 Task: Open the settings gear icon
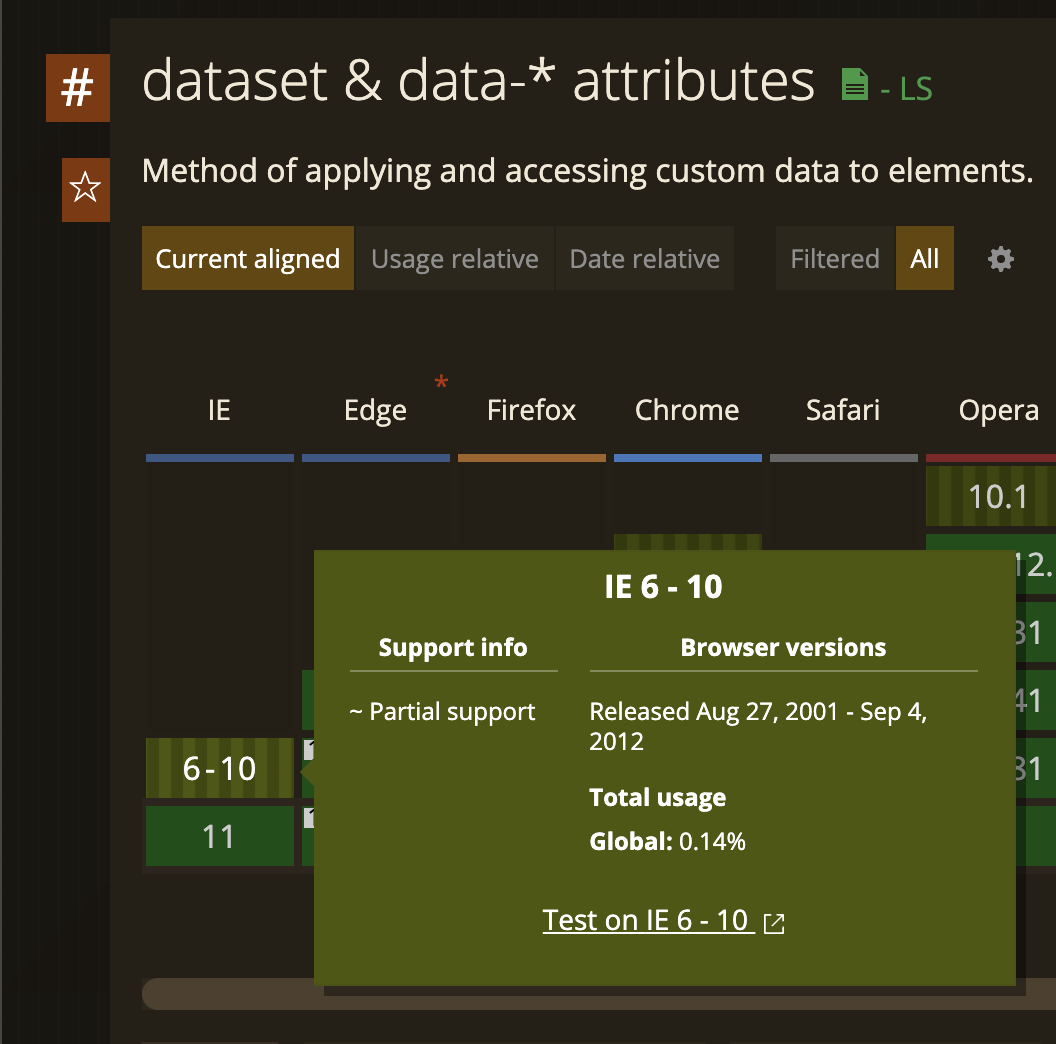click(1001, 259)
